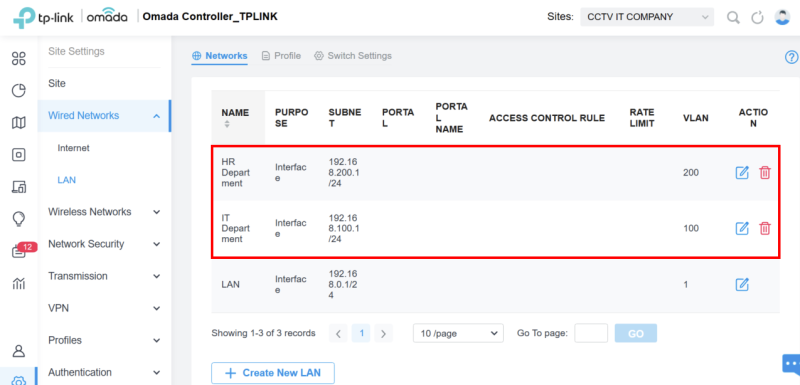Select page number 1
Screen dimensions: 800x385
click(x=361, y=333)
